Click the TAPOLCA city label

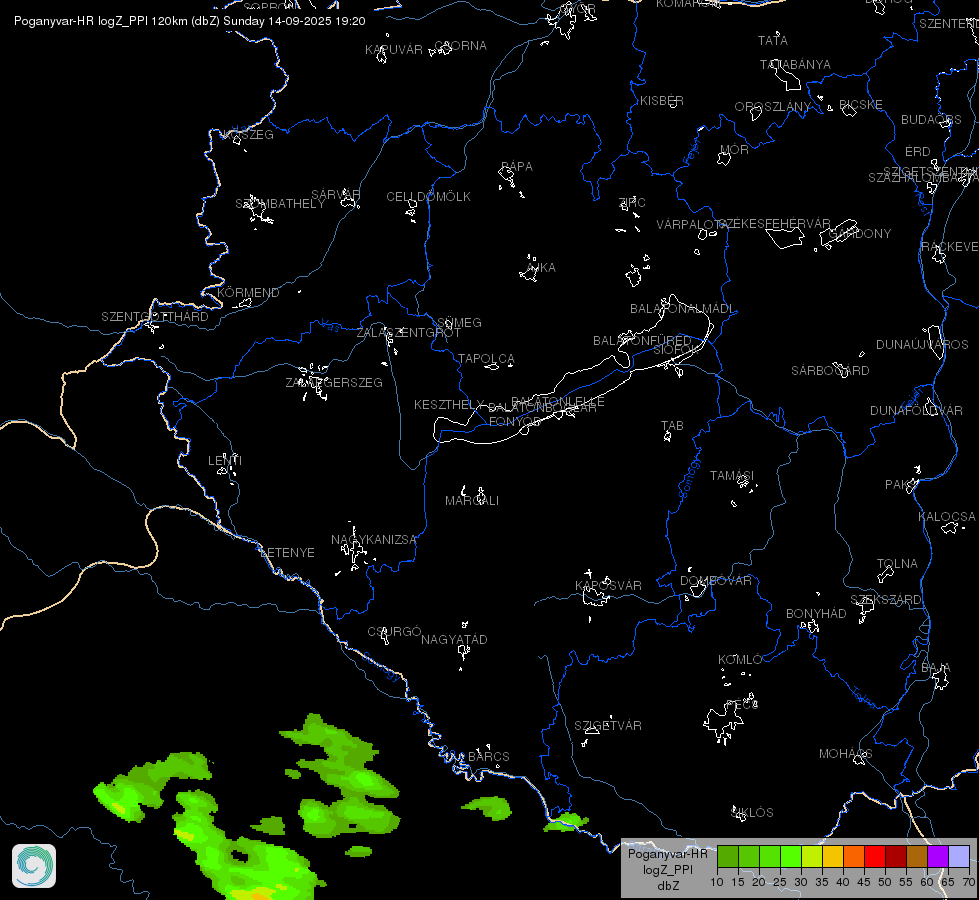(x=486, y=359)
